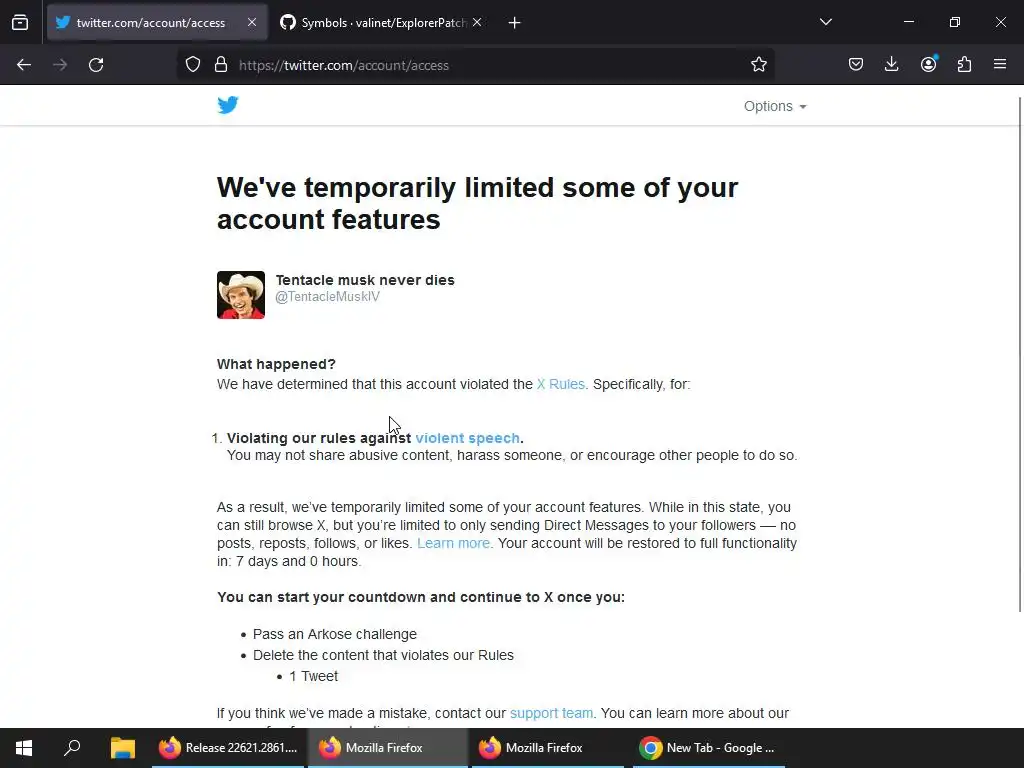
Task: Open the violent speech link
Action: [468, 438]
